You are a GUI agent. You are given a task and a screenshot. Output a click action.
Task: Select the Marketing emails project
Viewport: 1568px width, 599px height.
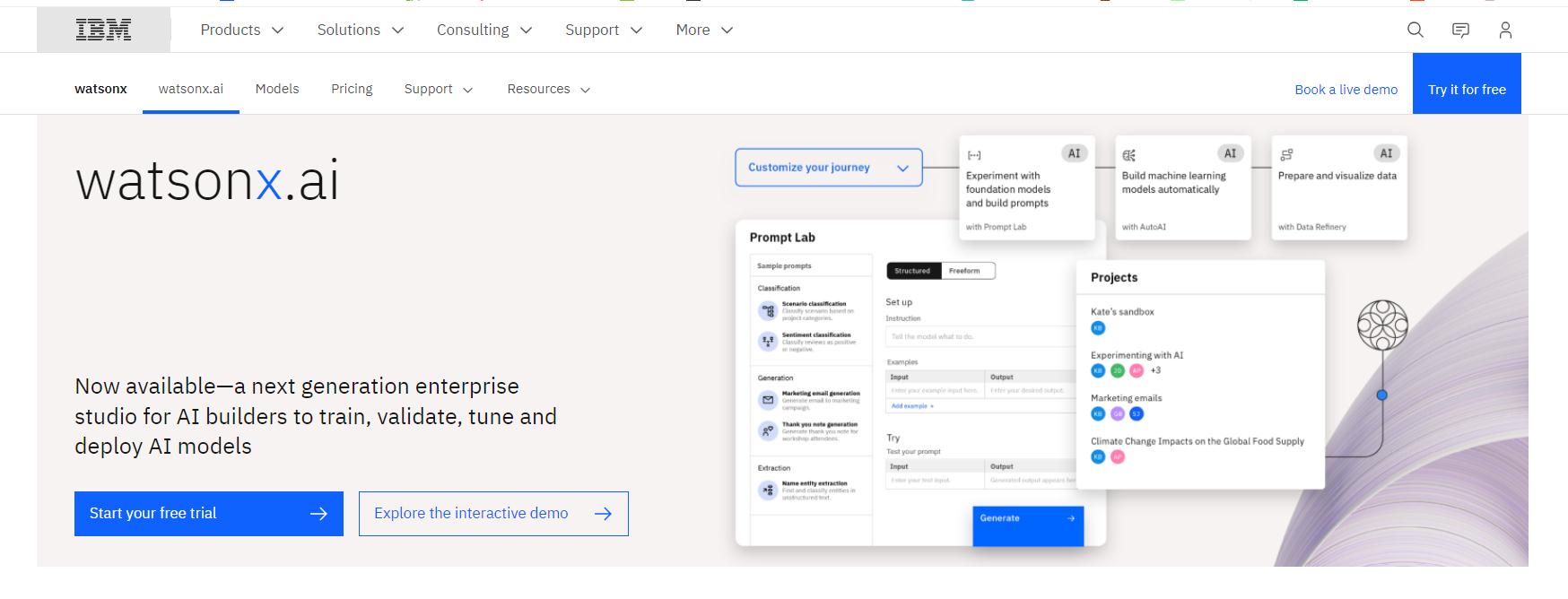pos(1126,398)
